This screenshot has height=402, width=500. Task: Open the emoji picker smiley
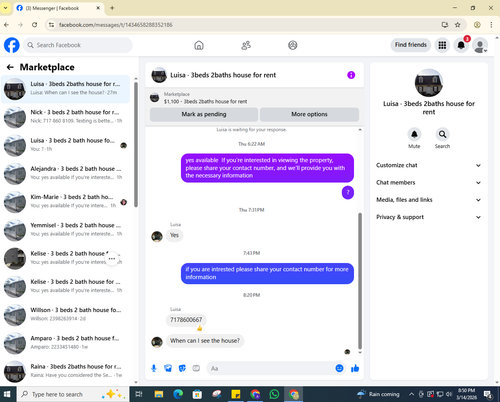(339, 368)
